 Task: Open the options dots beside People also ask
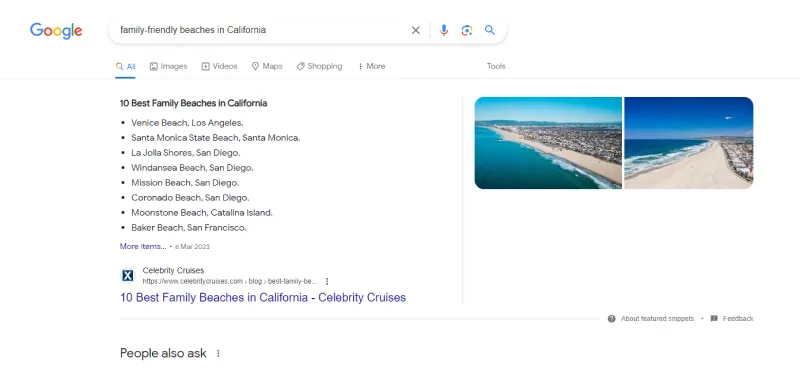[218, 353]
